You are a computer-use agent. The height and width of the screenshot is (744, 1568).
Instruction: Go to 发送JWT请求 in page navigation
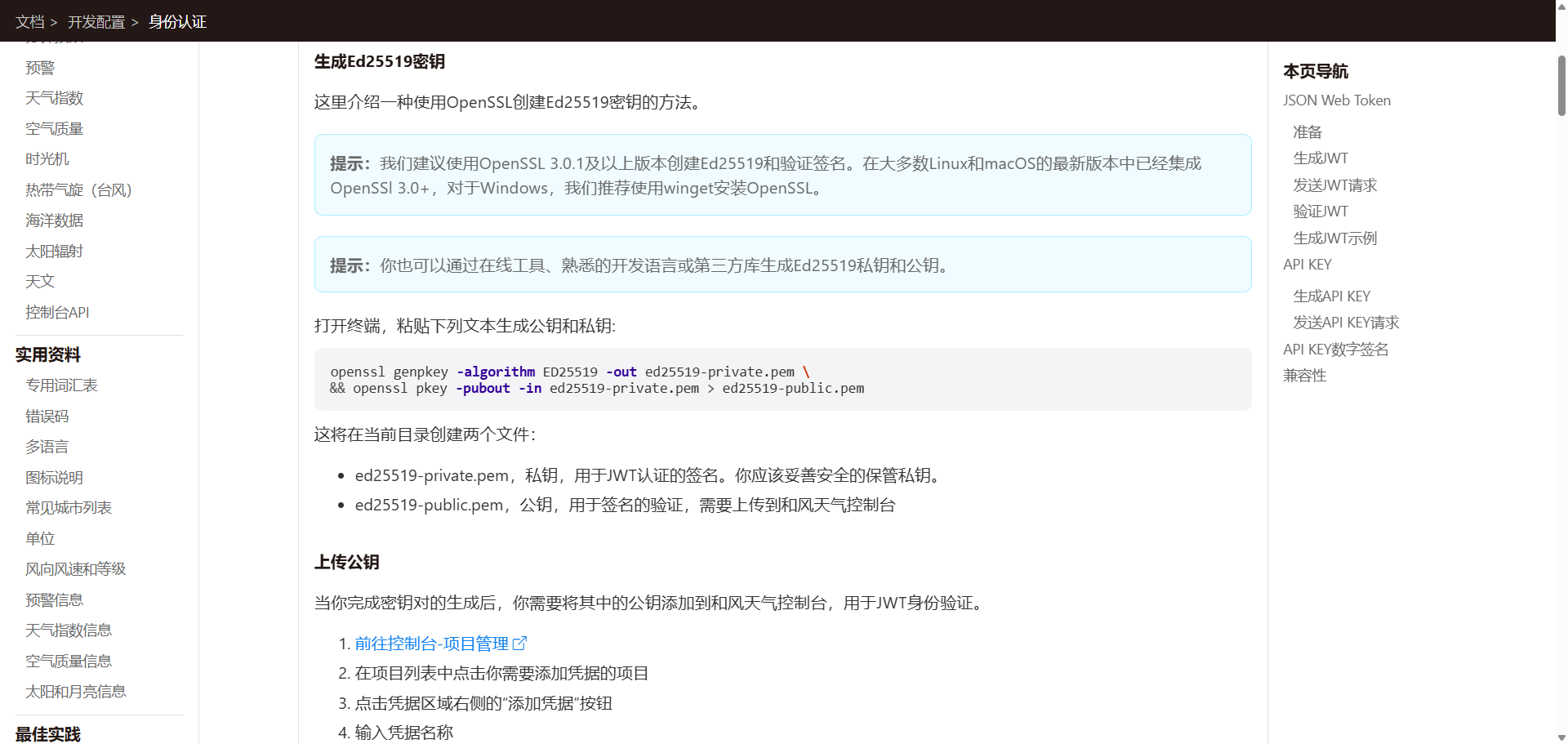point(1335,185)
